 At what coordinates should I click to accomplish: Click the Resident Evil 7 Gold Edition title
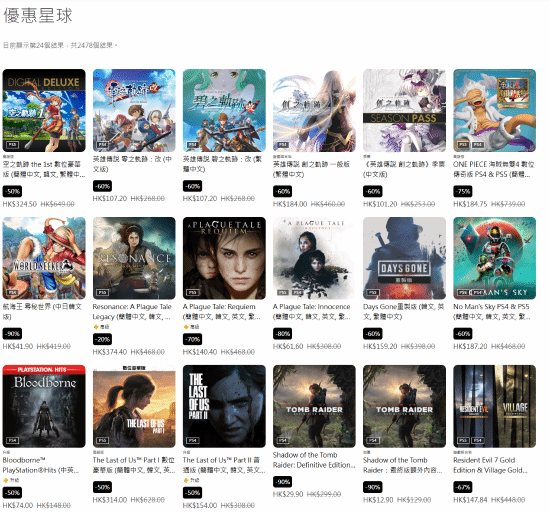[490, 465]
